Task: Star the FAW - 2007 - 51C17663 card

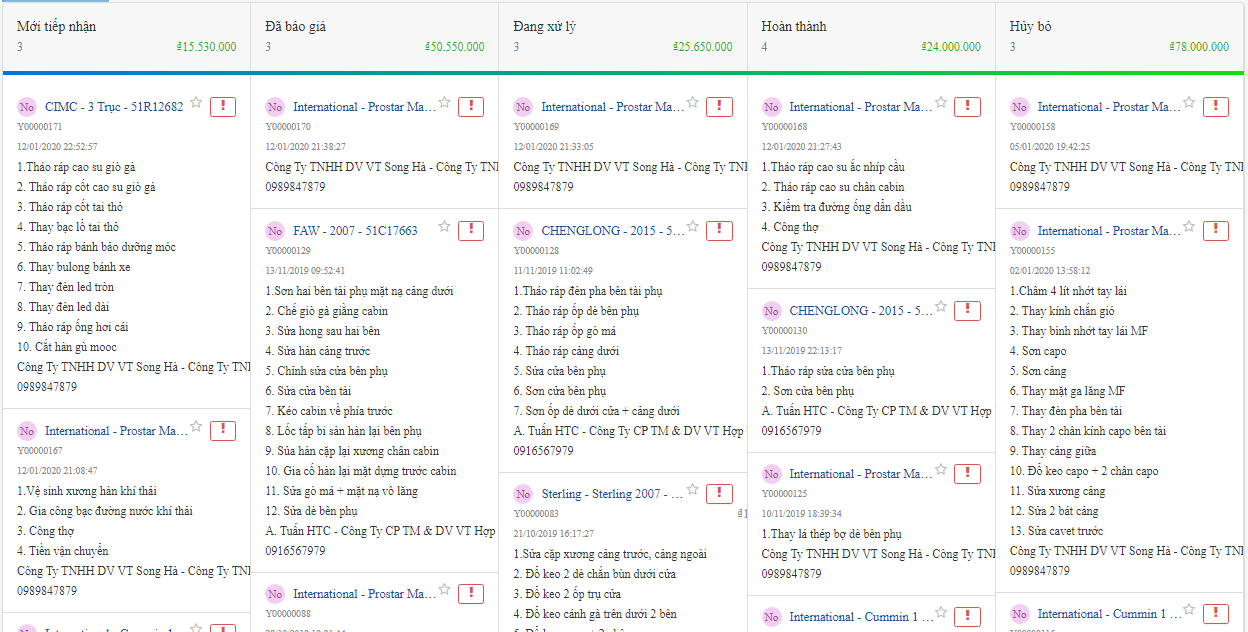Action: point(444,227)
